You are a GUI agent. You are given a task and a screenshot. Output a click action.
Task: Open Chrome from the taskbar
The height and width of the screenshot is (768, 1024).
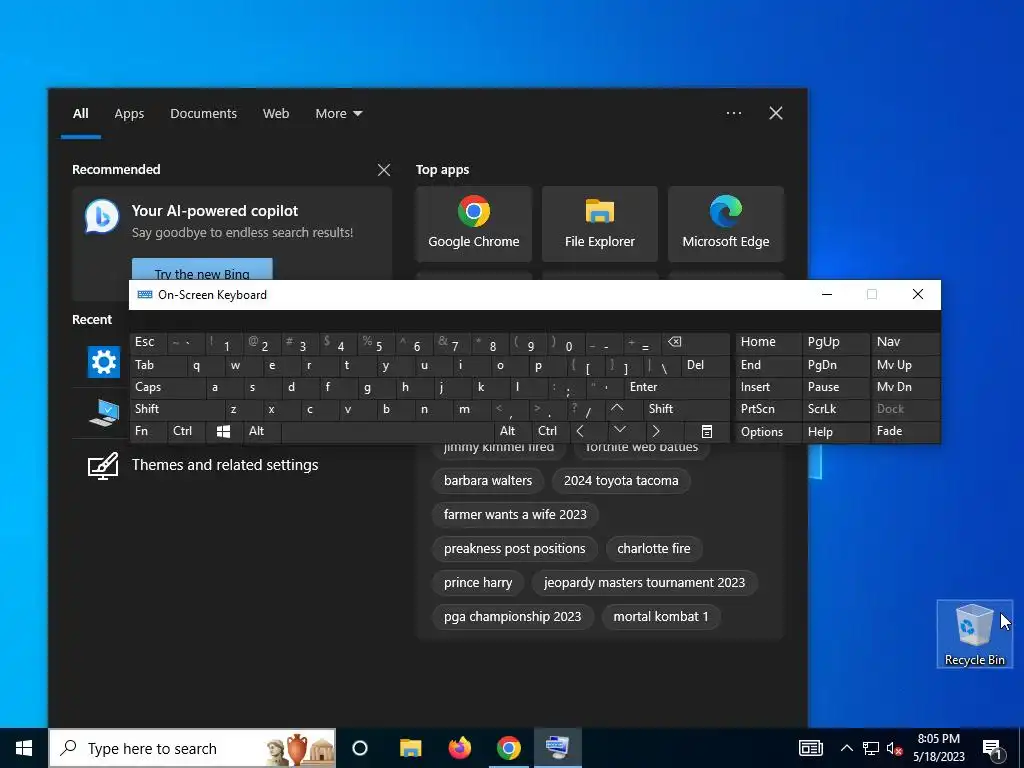509,748
